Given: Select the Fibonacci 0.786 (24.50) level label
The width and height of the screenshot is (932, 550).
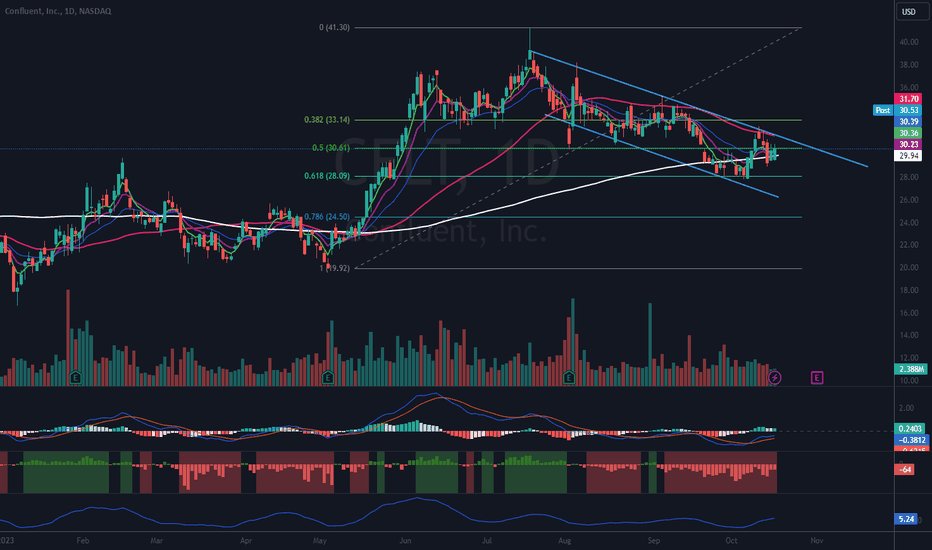Looking at the screenshot, I should click(x=327, y=216).
